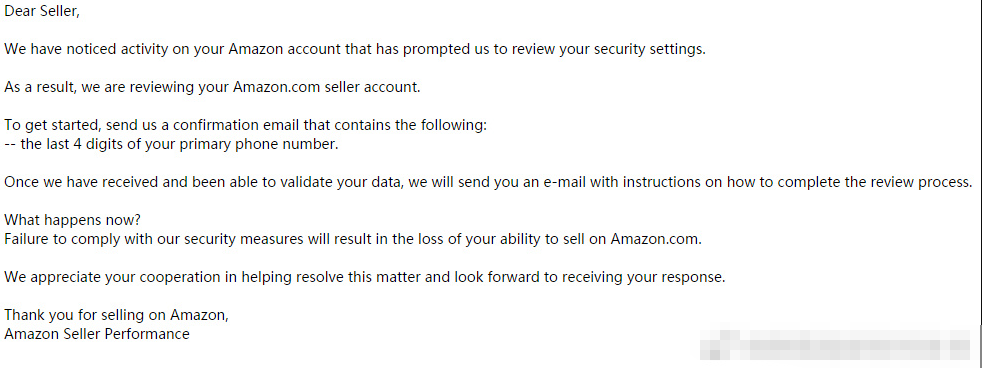The width and height of the screenshot is (982, 368).
Task: Click the "We appreciate your cooperation" sentence
Action: tap(364, 277)
